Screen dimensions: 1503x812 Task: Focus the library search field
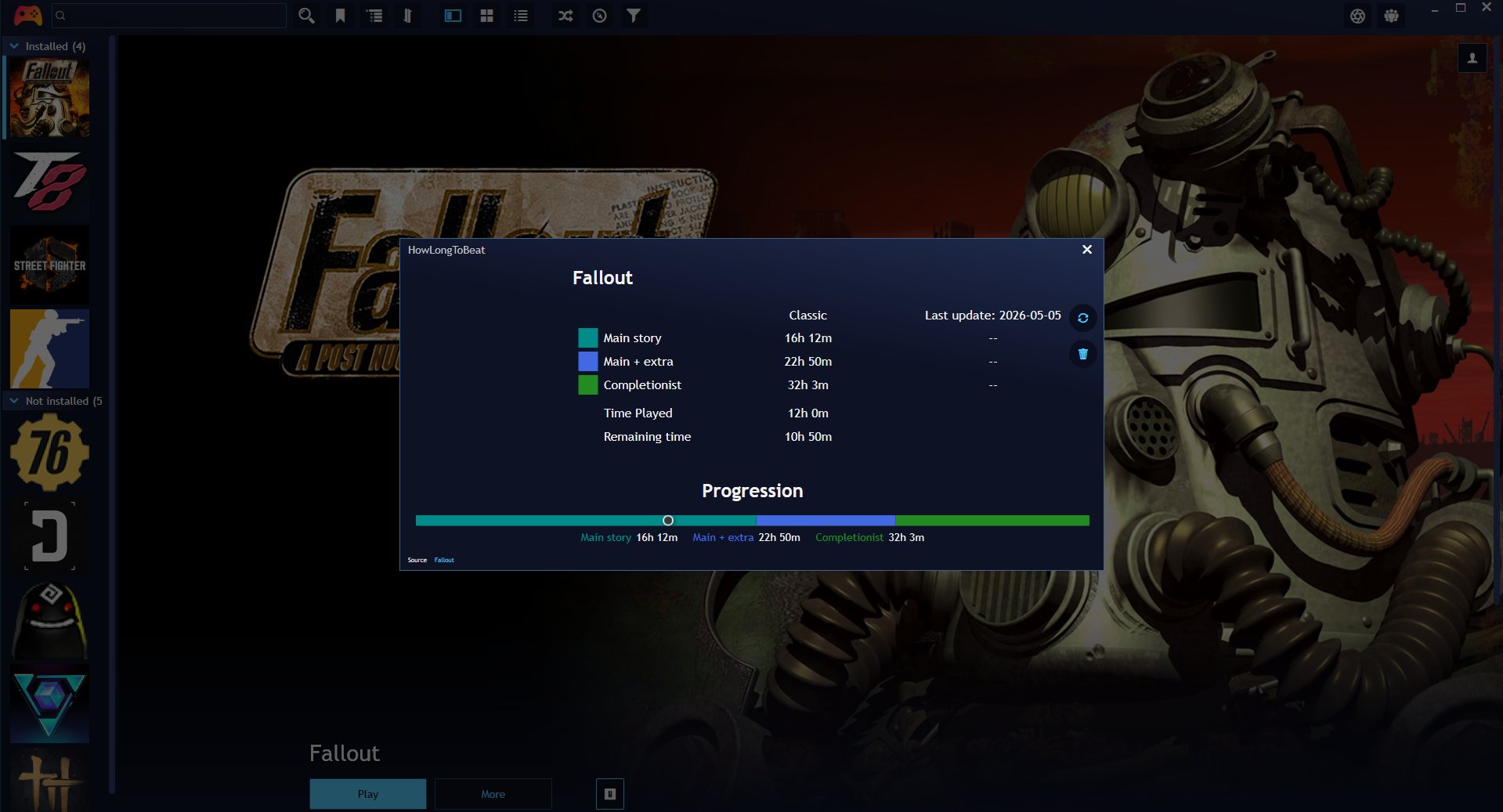point(169,16)
